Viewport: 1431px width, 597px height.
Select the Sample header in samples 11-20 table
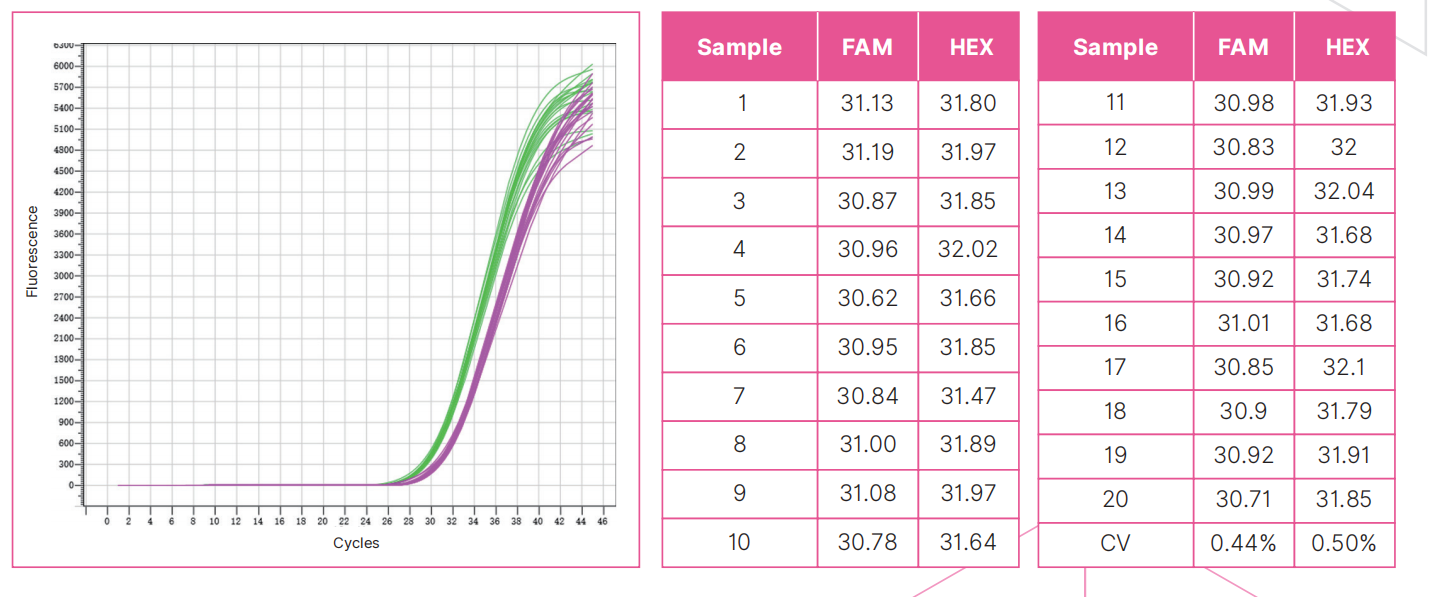pos(1115,47)
